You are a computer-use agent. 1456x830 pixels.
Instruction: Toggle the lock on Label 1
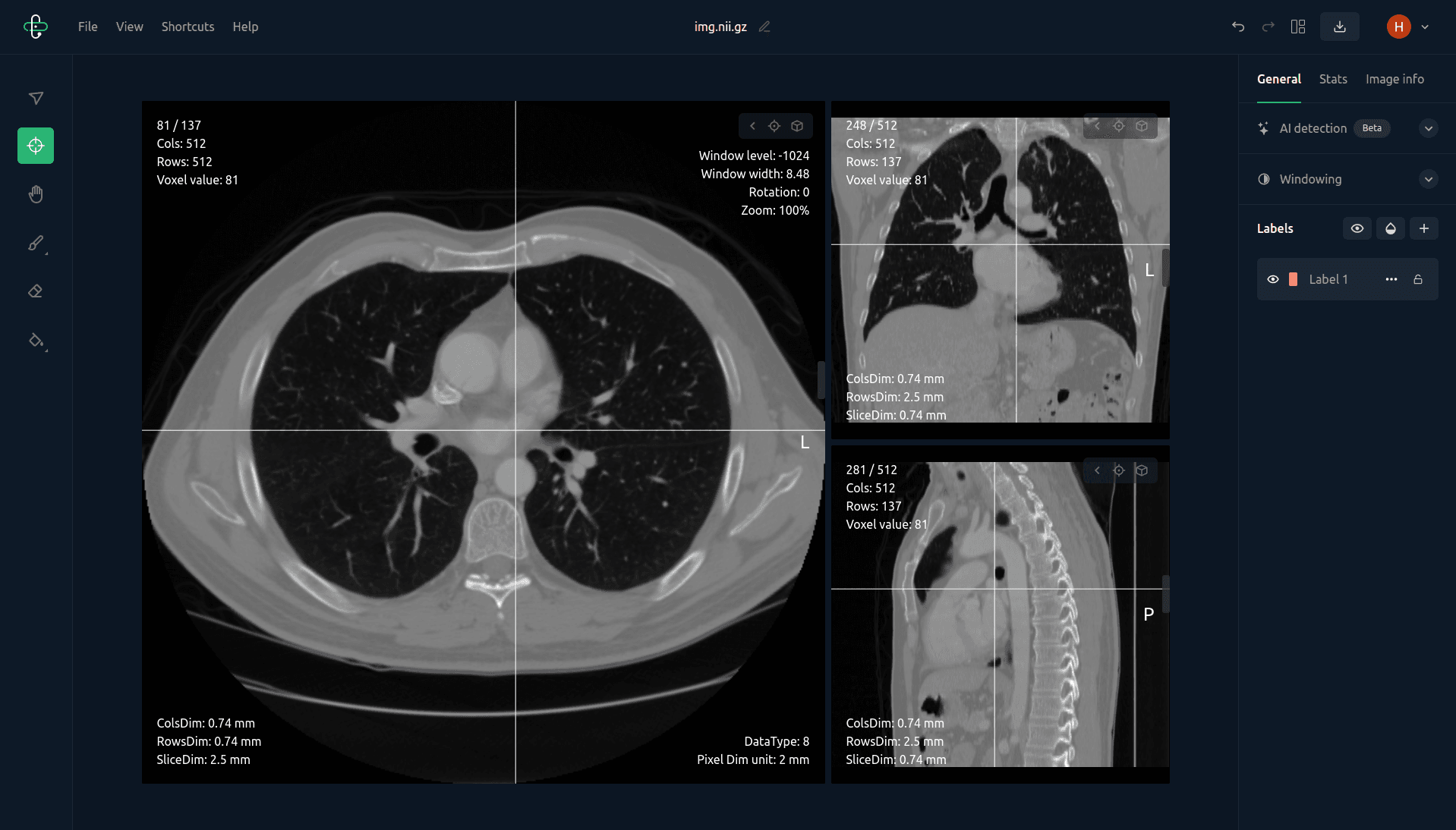pos(1417,279)
